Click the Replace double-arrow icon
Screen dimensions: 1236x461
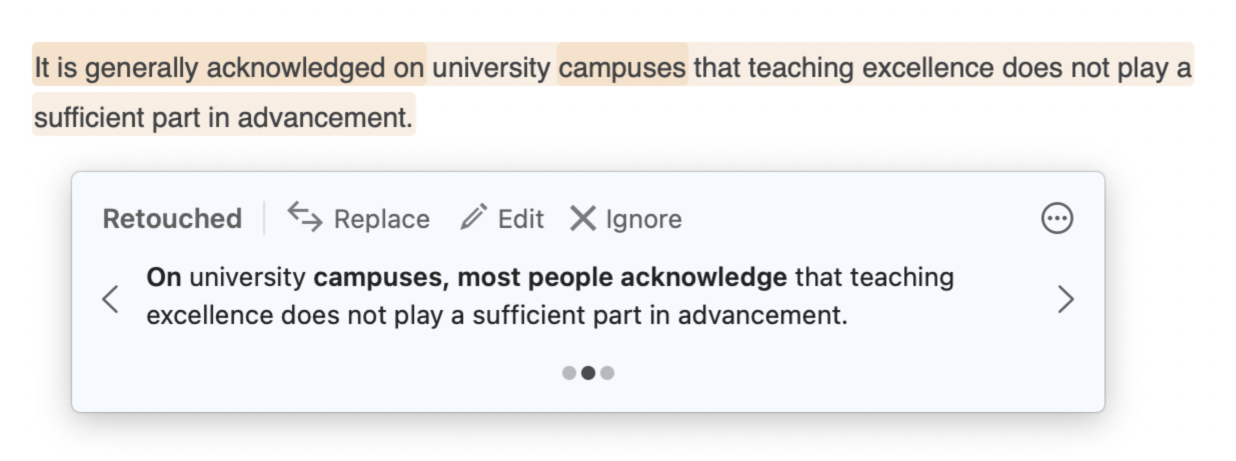[305, 216]
